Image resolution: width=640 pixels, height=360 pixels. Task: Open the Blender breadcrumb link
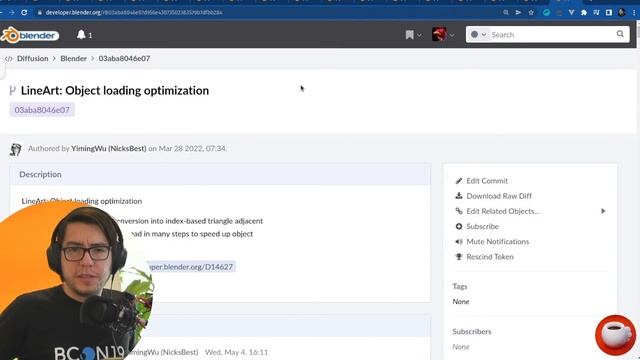point(73,58)
